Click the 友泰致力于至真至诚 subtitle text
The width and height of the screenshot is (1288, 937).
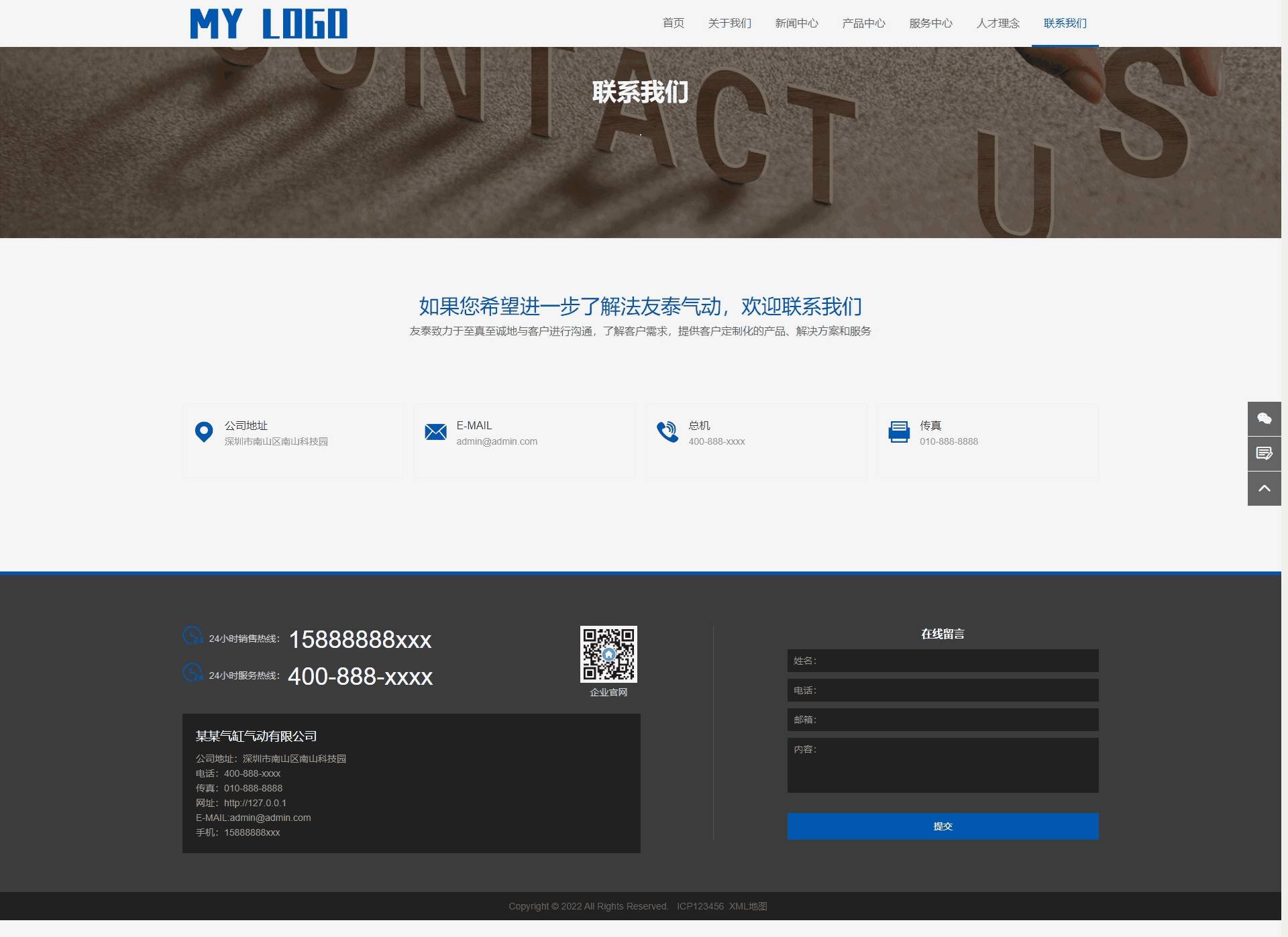tap(640, 331)
